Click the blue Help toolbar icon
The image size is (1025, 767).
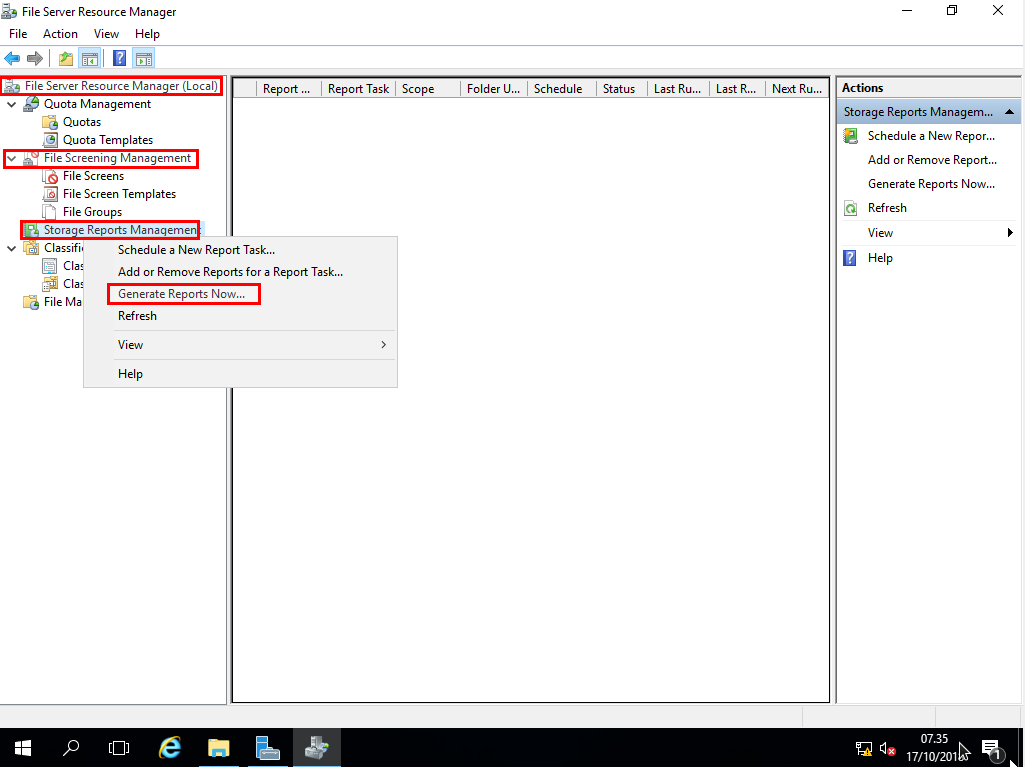coord(119,59)
